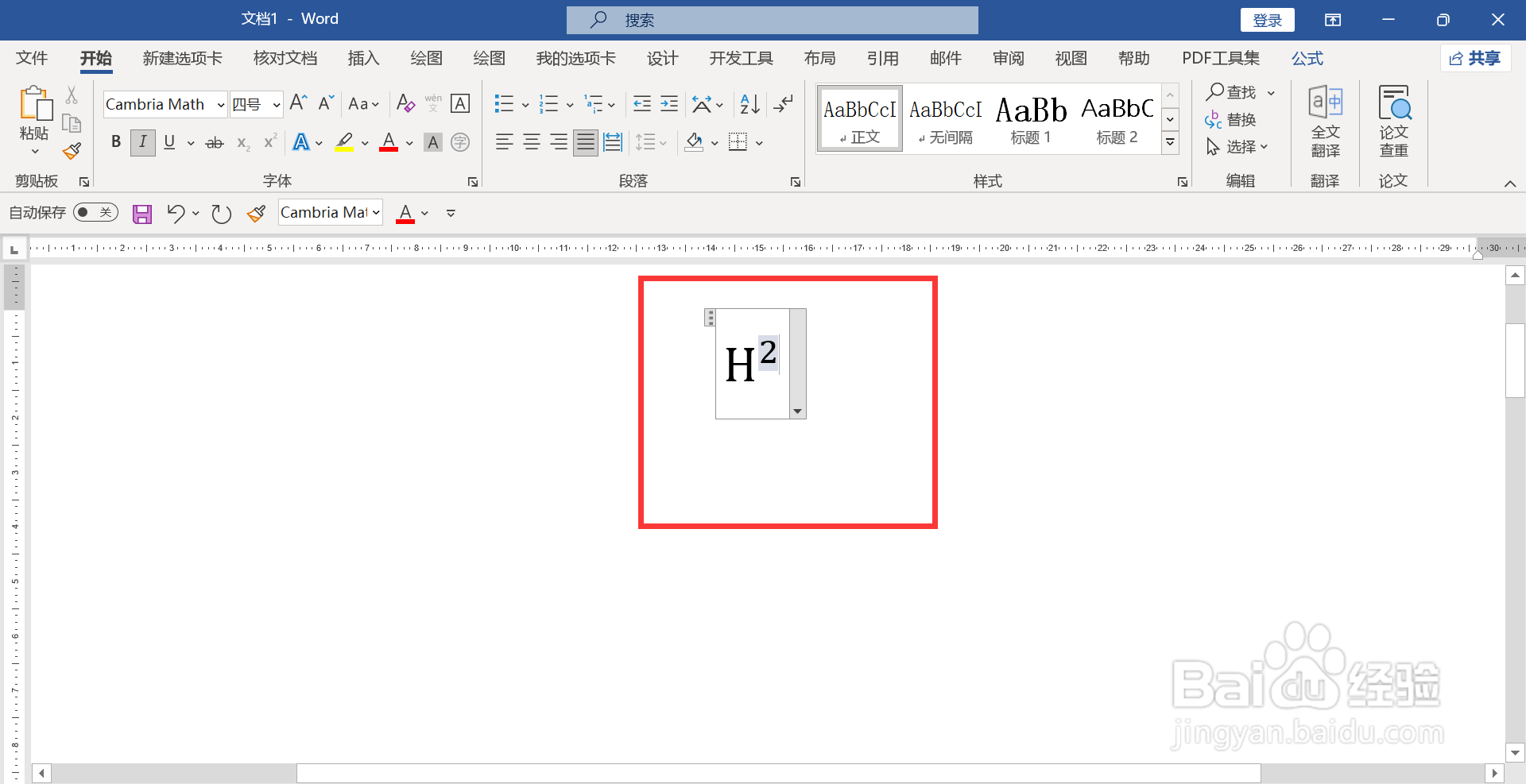Viewport: 1526px width, 784px height.
Task: Click 查找 in the editing group
Action: 1231,92
